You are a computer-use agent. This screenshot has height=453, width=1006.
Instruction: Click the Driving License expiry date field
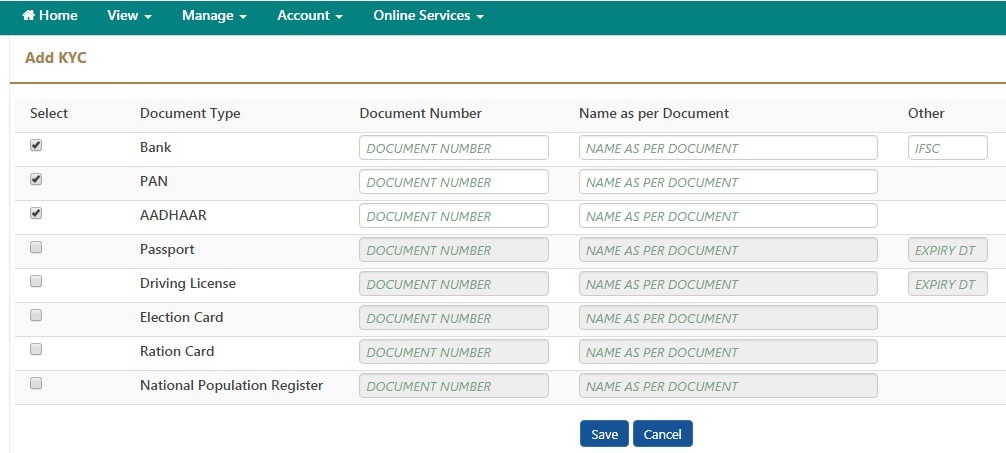[948, 284]
